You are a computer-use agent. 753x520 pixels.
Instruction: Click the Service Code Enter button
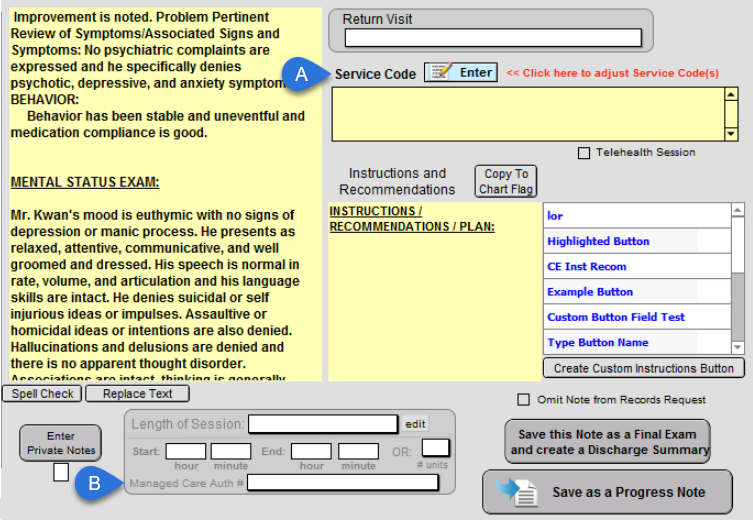[x=460, y=73]
